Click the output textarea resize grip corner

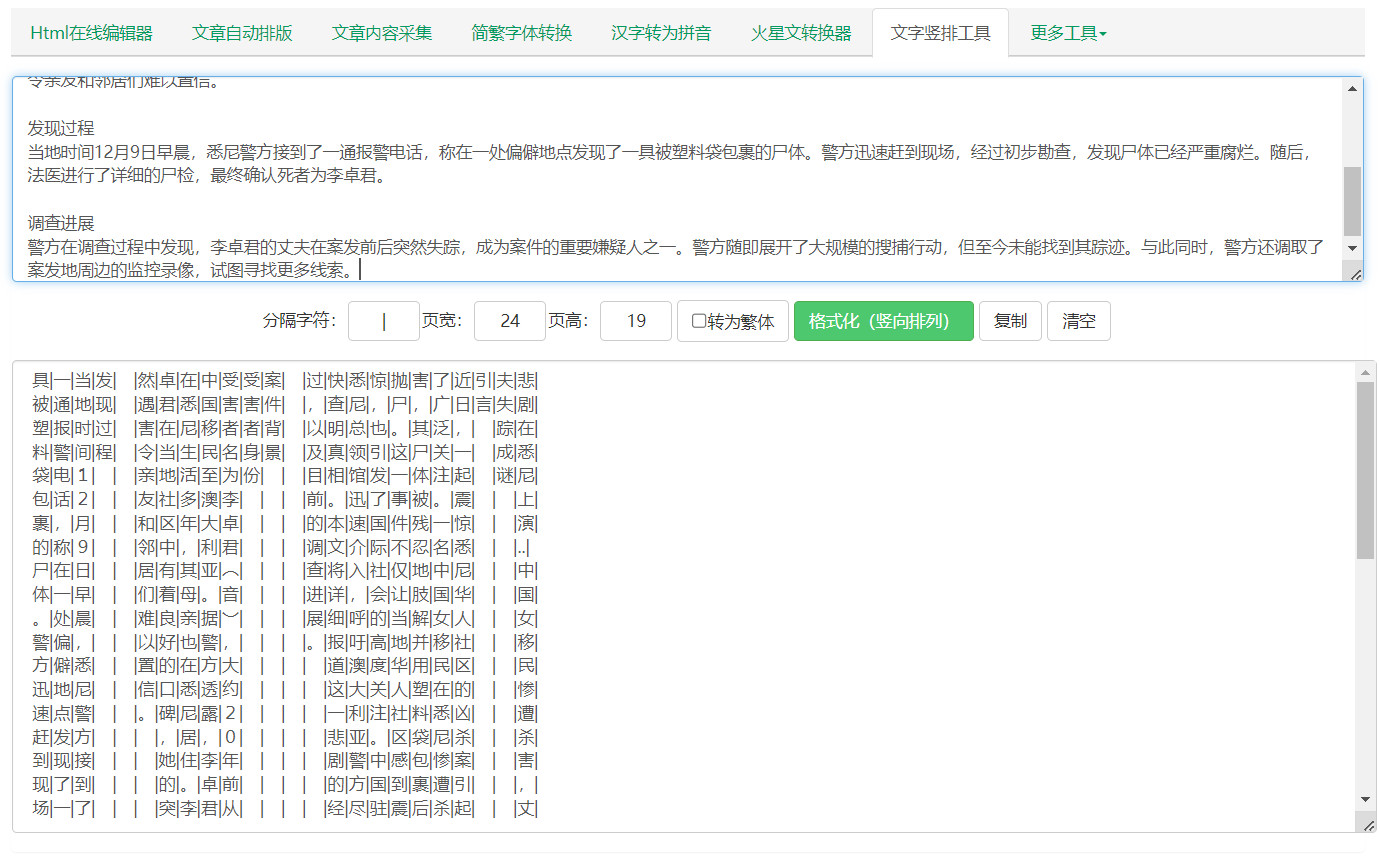pyautogui.click(x=1368, y=825)
